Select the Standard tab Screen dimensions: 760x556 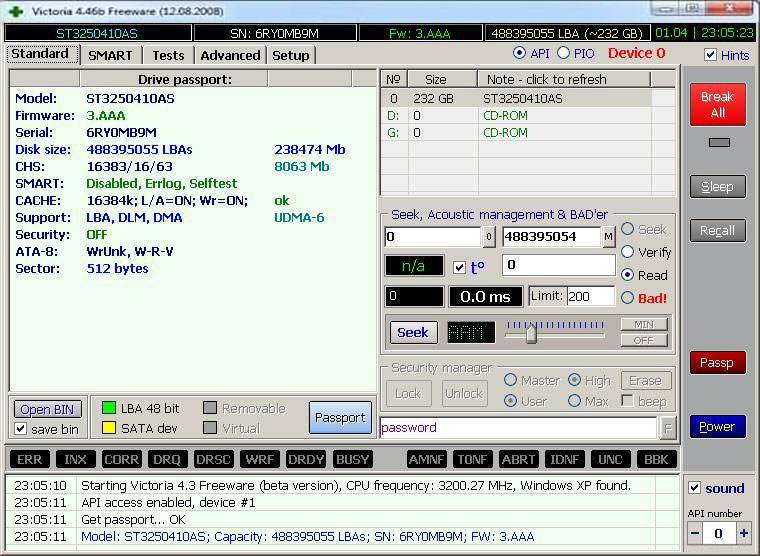pyautogui.click(x=41, y=54)
